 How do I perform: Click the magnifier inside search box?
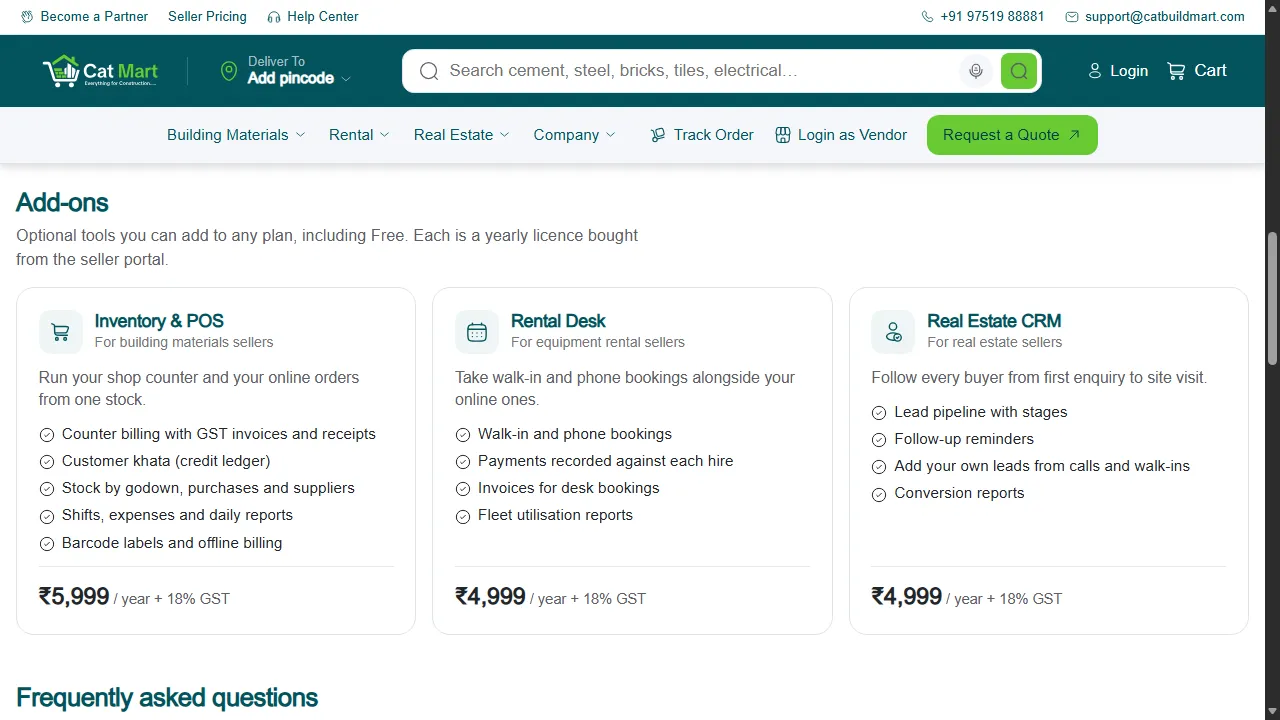coord(429,71)
